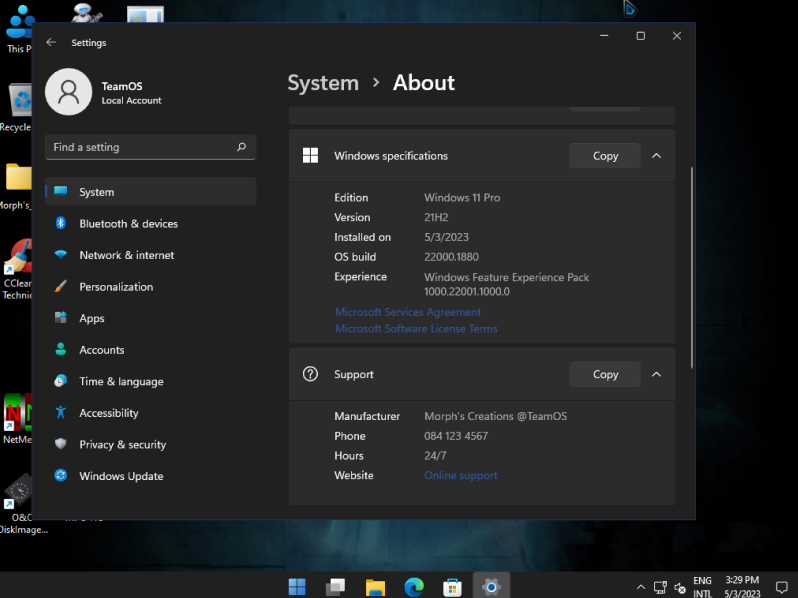Click the System monitor icon in the sidebar
Image resolution: width=798 pixels, height=598 pixels.
coord(61,191)
